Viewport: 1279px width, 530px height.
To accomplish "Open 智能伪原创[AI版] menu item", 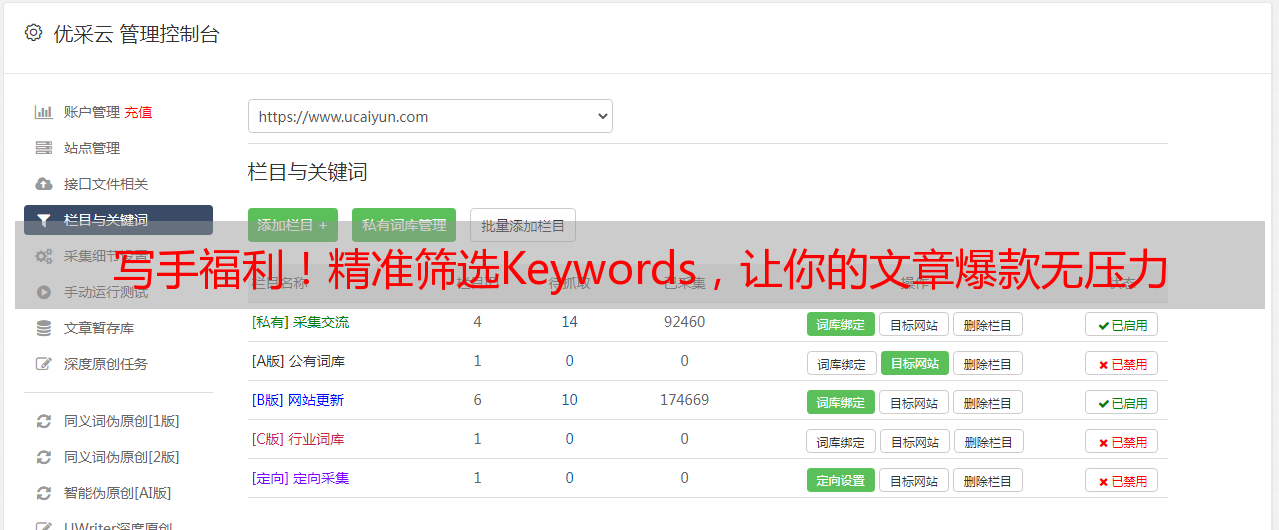I will pyautogui.click(x=118, y=493).
